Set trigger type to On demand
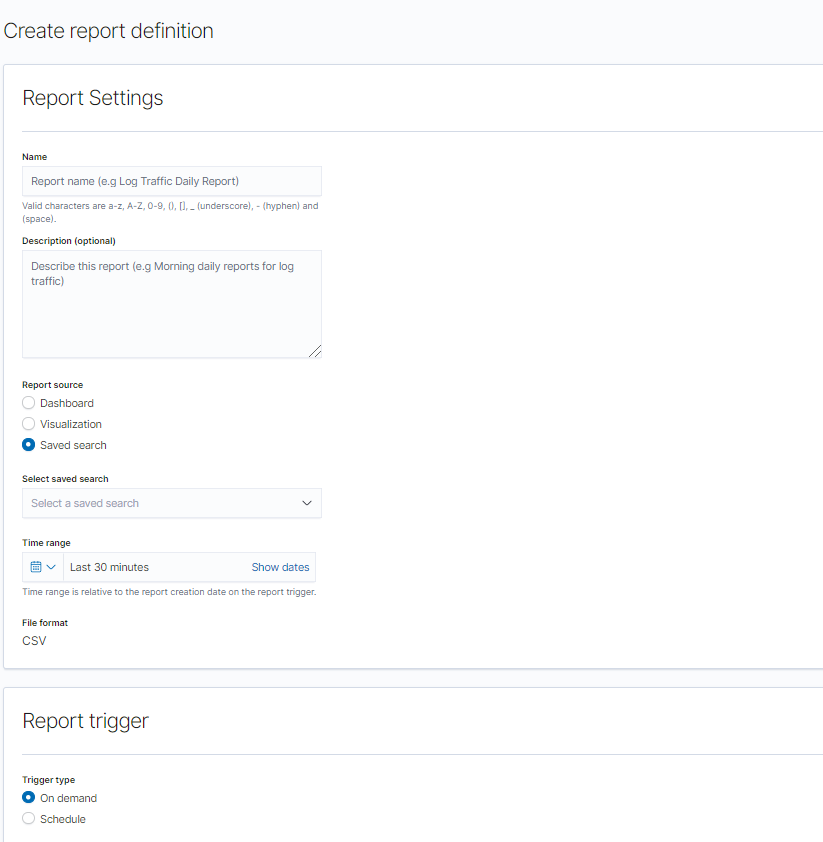 [29, 798]
